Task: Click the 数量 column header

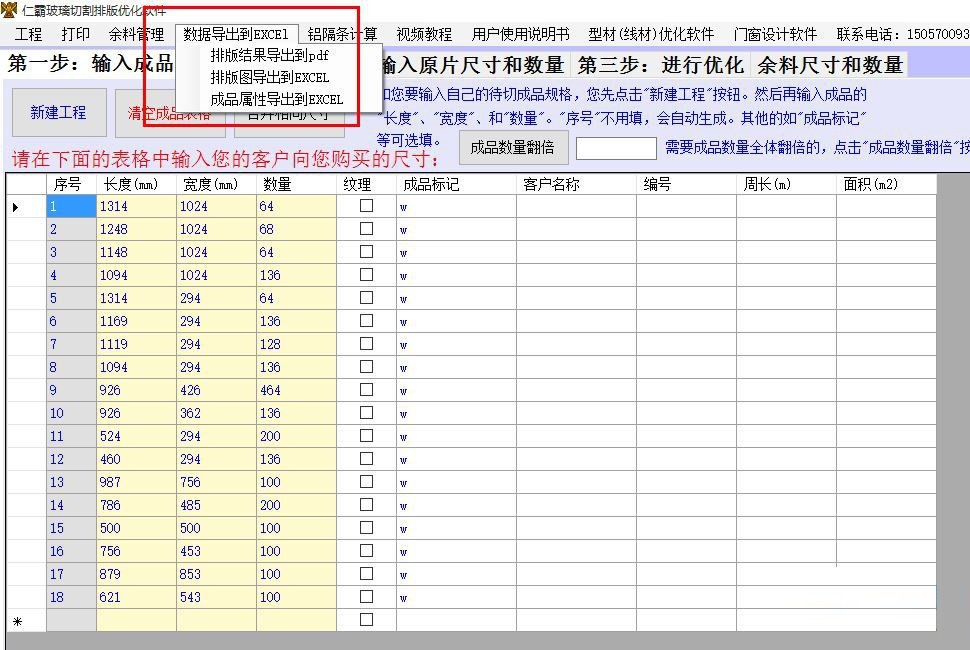Action: [296, 184]
